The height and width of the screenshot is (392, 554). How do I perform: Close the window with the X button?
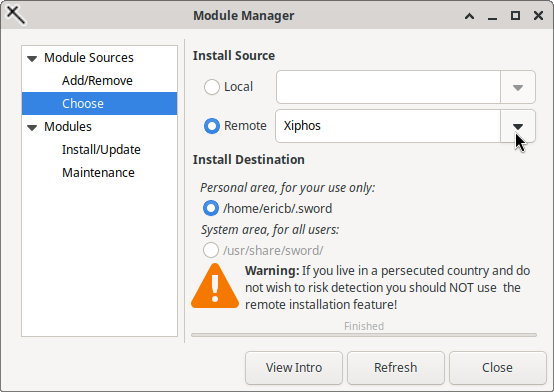click(x=538, y=16)
